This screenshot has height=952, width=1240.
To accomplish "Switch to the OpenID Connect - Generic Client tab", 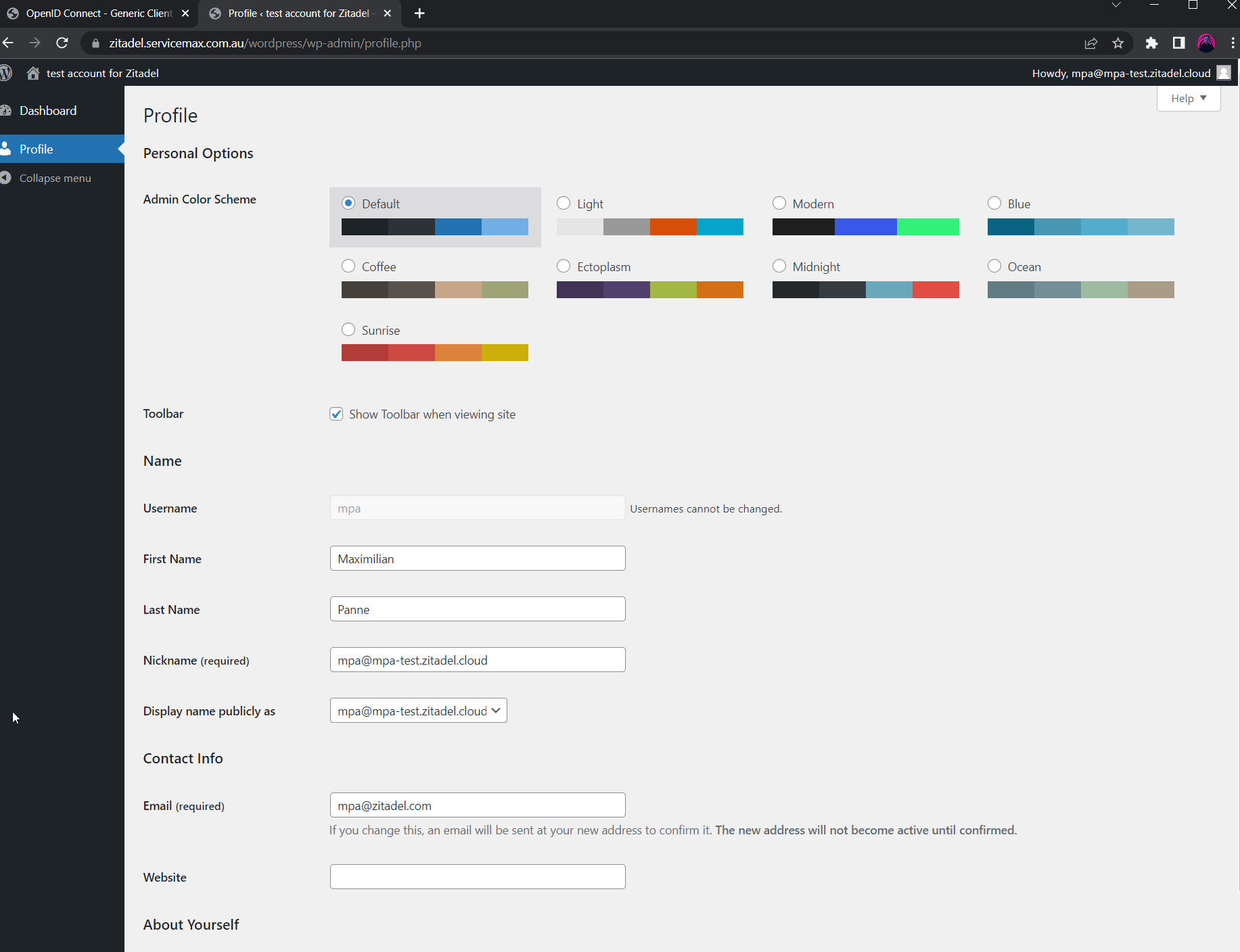I will coord(99,14).
